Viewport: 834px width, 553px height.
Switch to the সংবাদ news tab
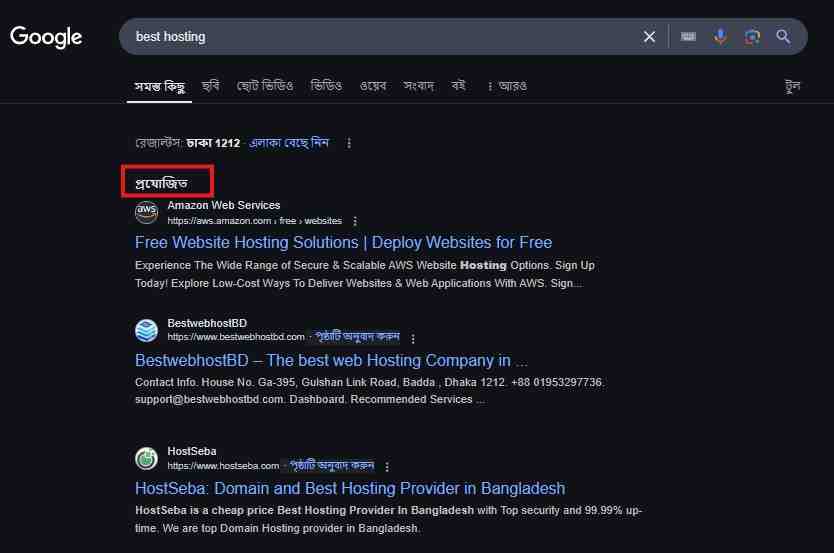click(x=418, y=86)
